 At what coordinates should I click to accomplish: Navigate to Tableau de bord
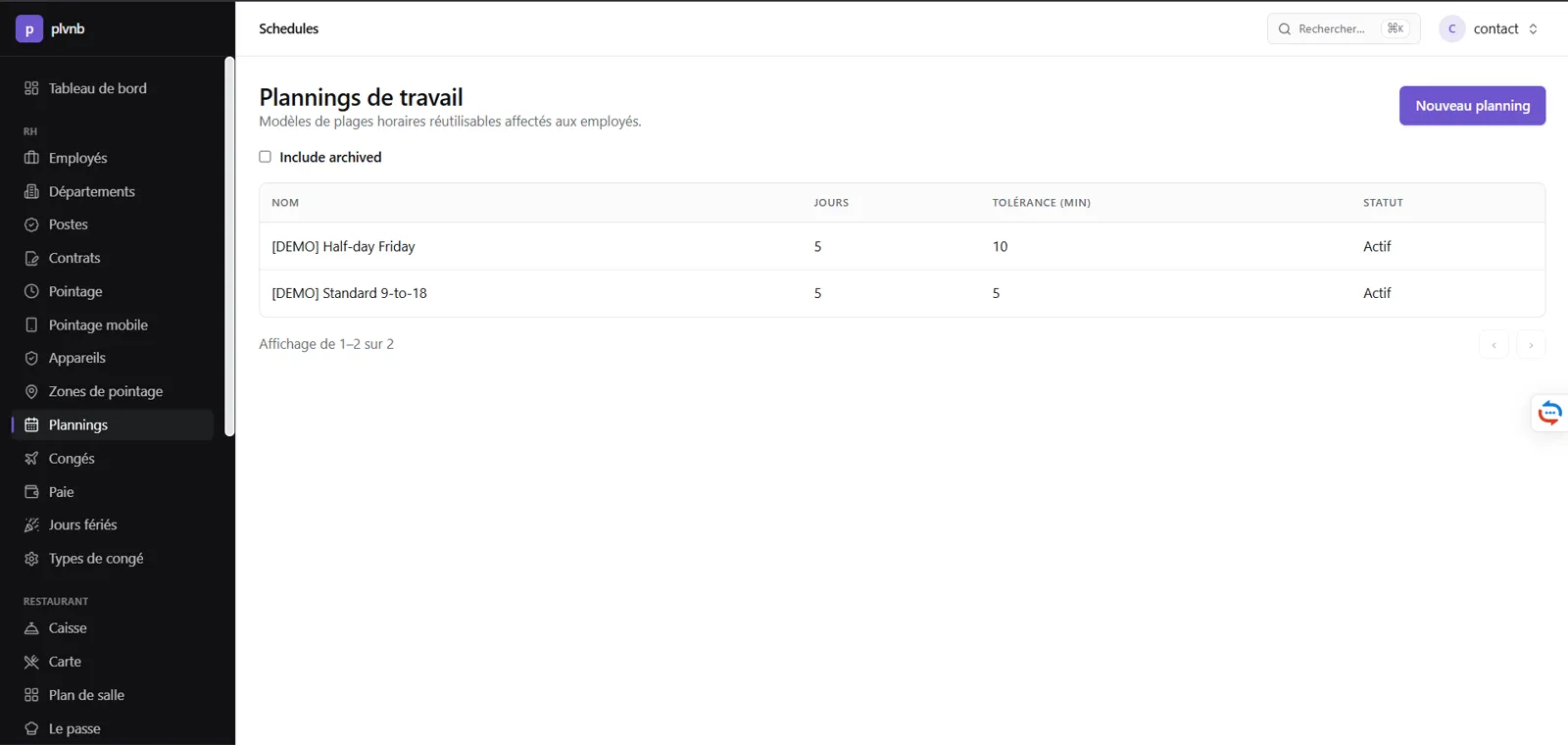coord(113,88)
